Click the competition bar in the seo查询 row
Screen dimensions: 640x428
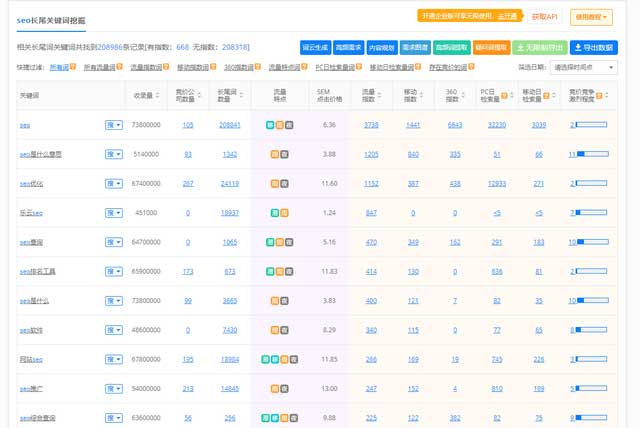592,242
